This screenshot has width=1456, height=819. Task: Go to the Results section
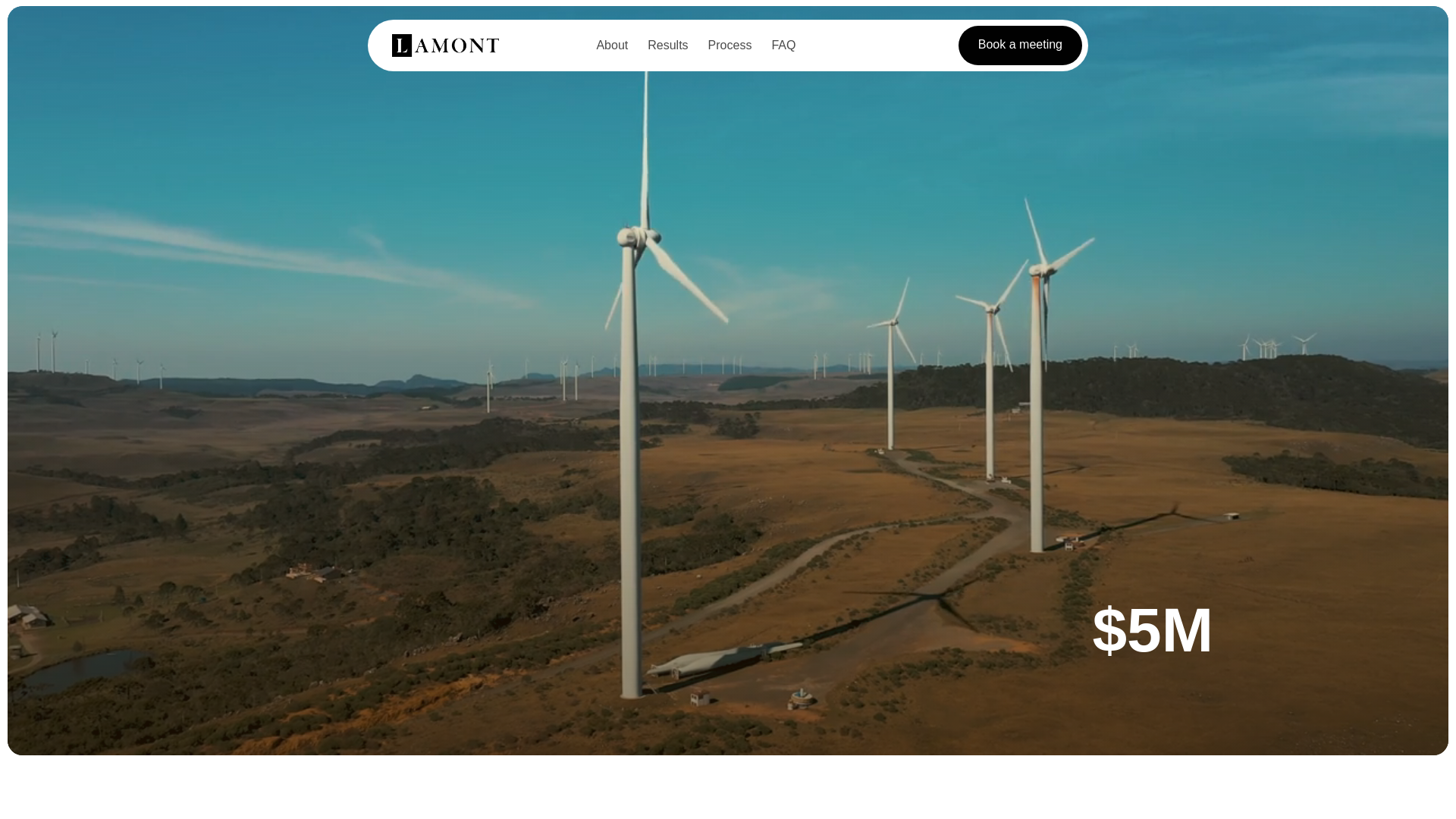pos(667,45)
